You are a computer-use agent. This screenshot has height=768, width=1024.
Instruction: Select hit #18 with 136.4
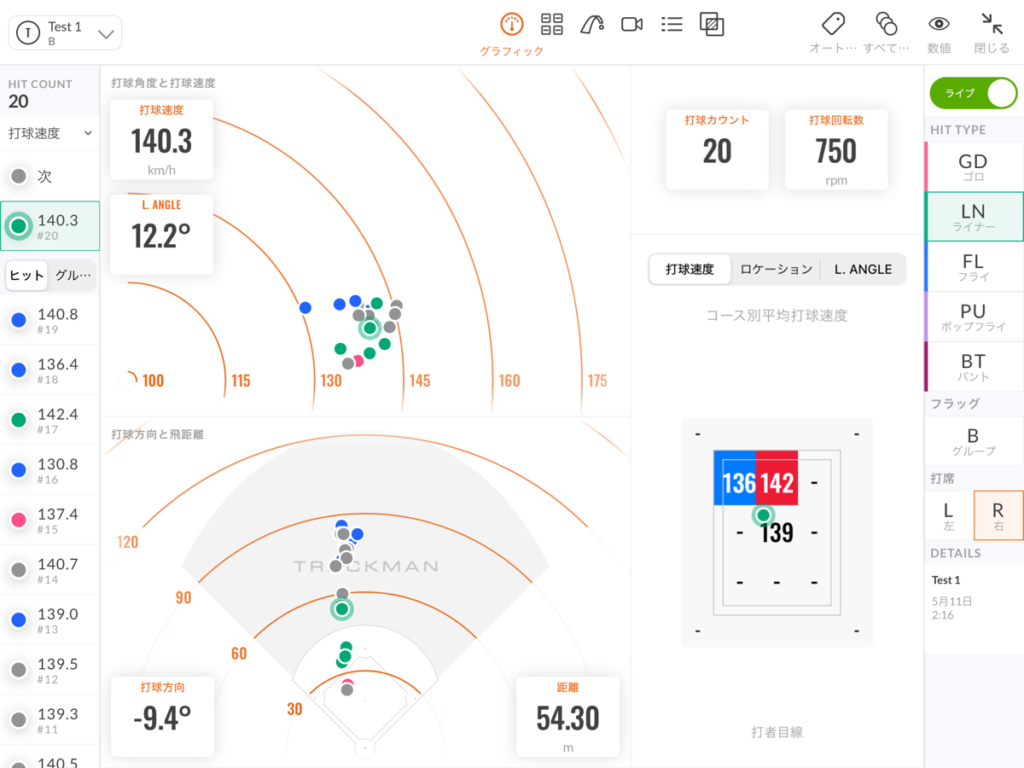[x=50, y=370]
